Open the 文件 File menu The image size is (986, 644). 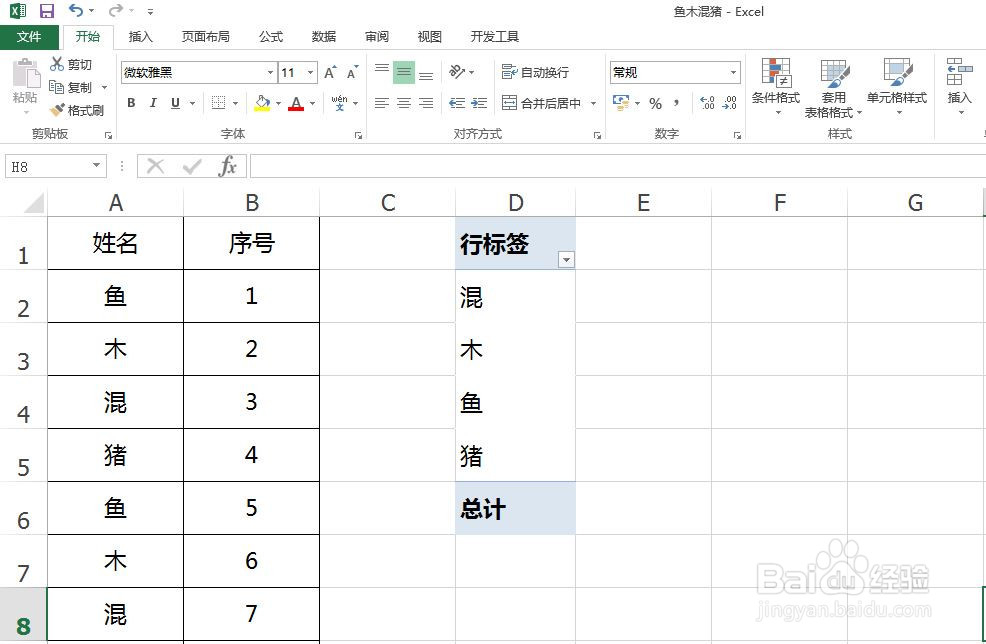(29, 36)
